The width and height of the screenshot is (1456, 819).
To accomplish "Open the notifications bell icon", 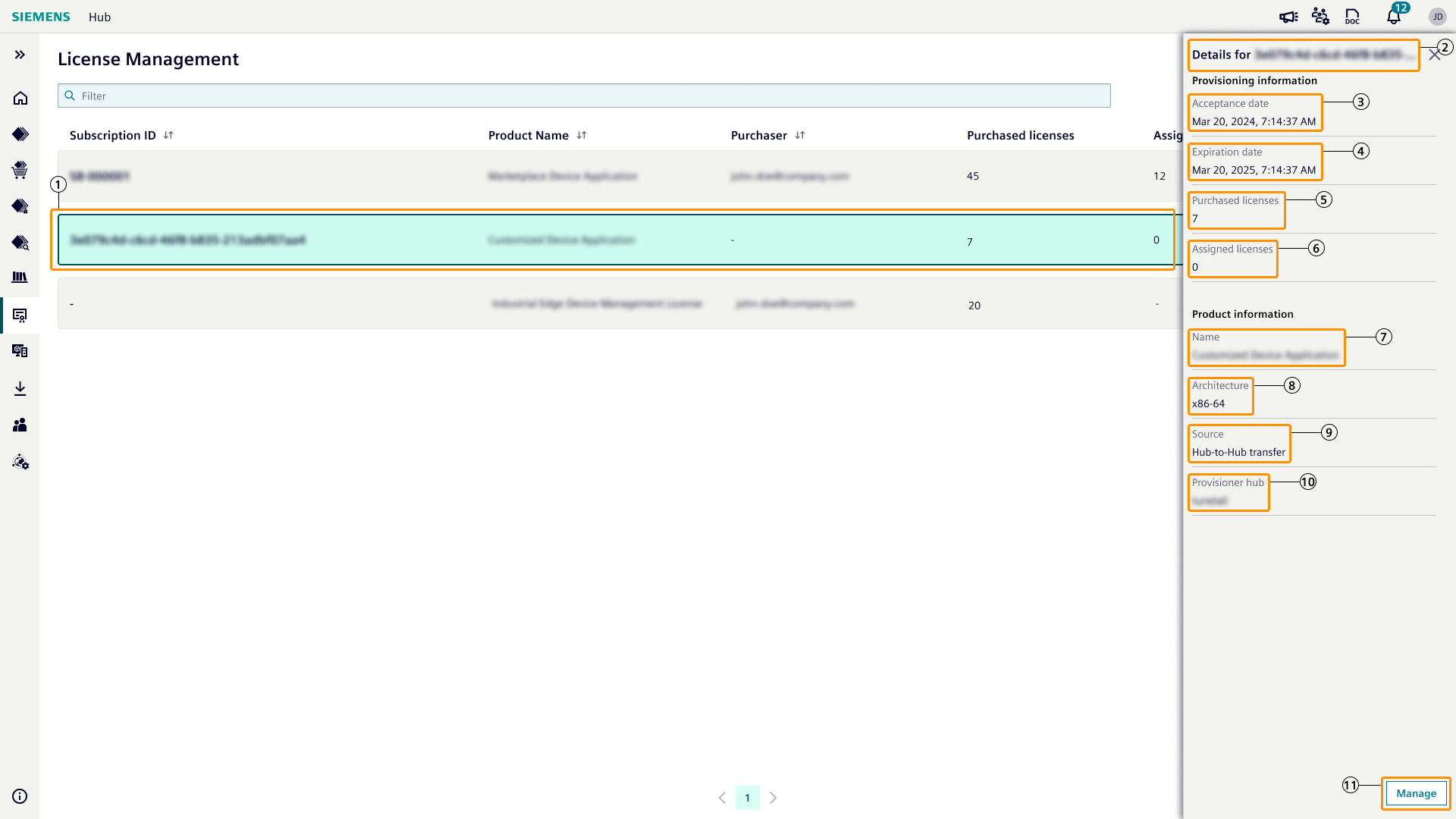I will pos(1394,17).
